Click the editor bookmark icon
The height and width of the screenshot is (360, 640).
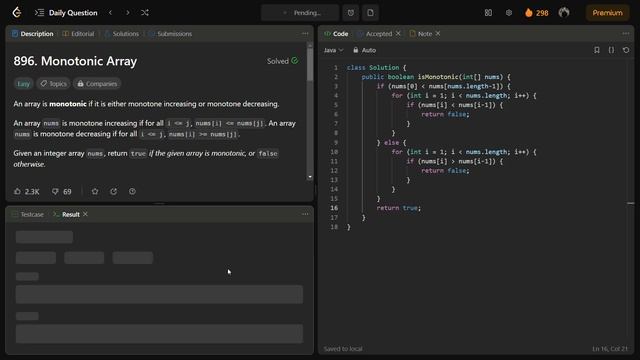[x=597, y=50]
